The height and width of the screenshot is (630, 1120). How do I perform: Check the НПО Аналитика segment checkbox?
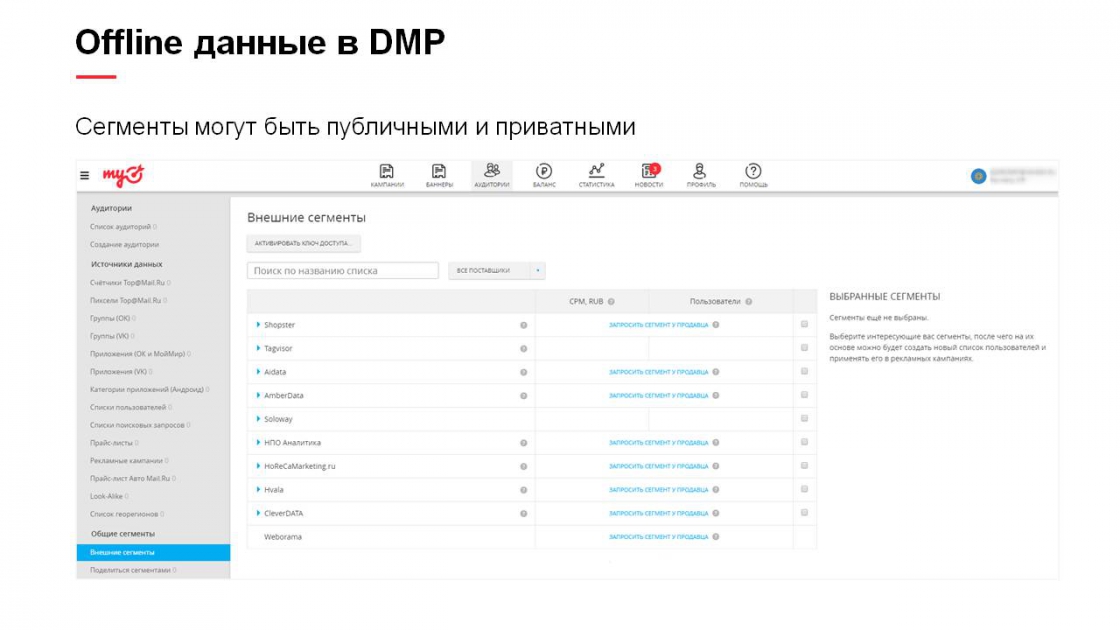click(x=804, y=442)
